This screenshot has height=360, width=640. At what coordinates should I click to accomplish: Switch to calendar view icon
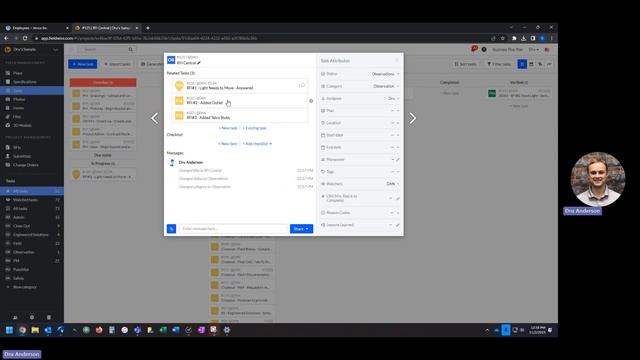(x=531, y=64)
